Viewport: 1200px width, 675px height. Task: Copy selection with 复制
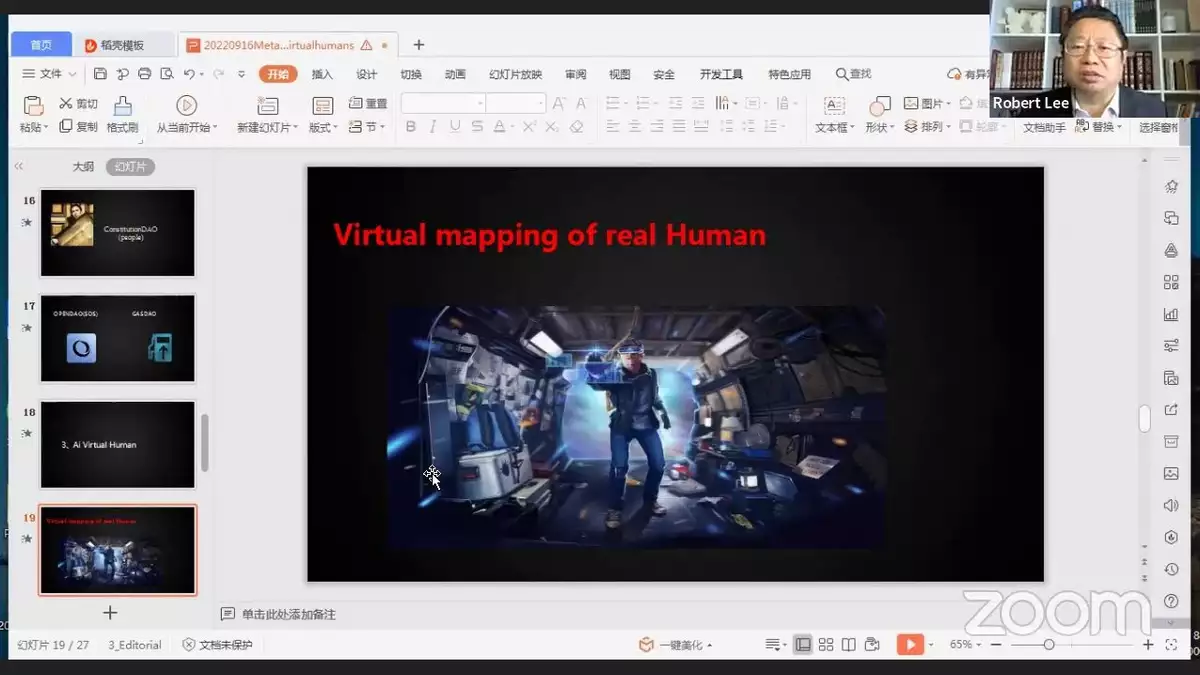click(x=78, y=127)
